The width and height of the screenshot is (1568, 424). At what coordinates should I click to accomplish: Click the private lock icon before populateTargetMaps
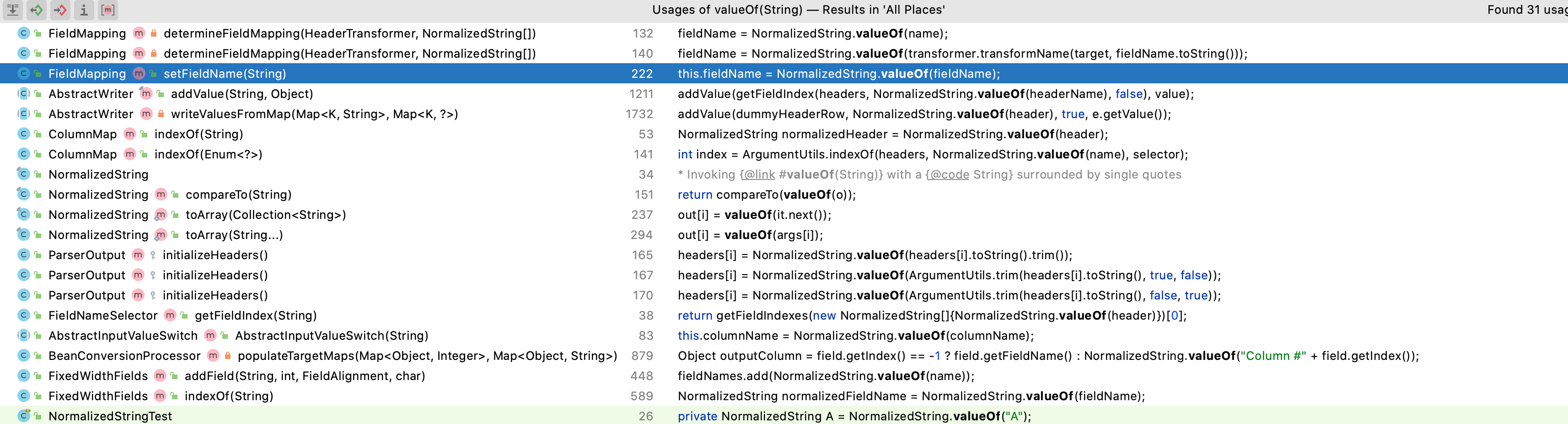coord(228,355)
